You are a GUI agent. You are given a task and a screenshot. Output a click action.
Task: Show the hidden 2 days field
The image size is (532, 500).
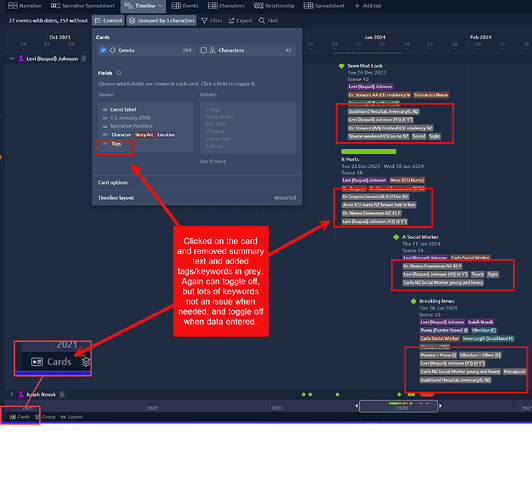213,110
